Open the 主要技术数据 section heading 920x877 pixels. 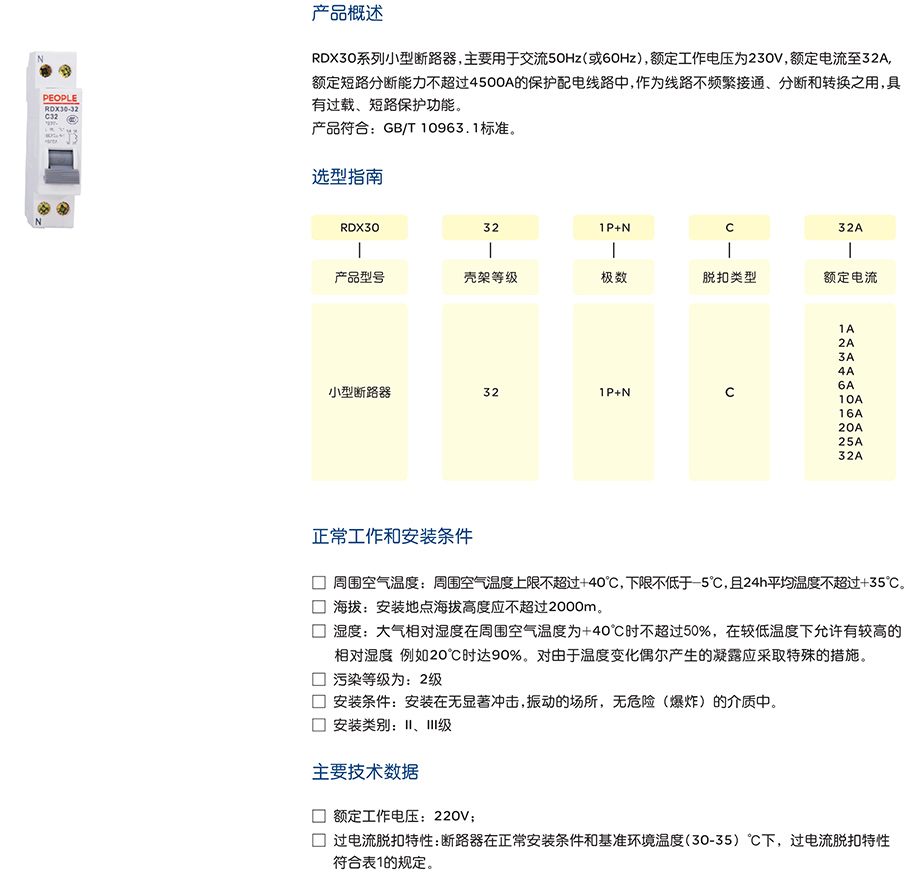click(365, 772)
